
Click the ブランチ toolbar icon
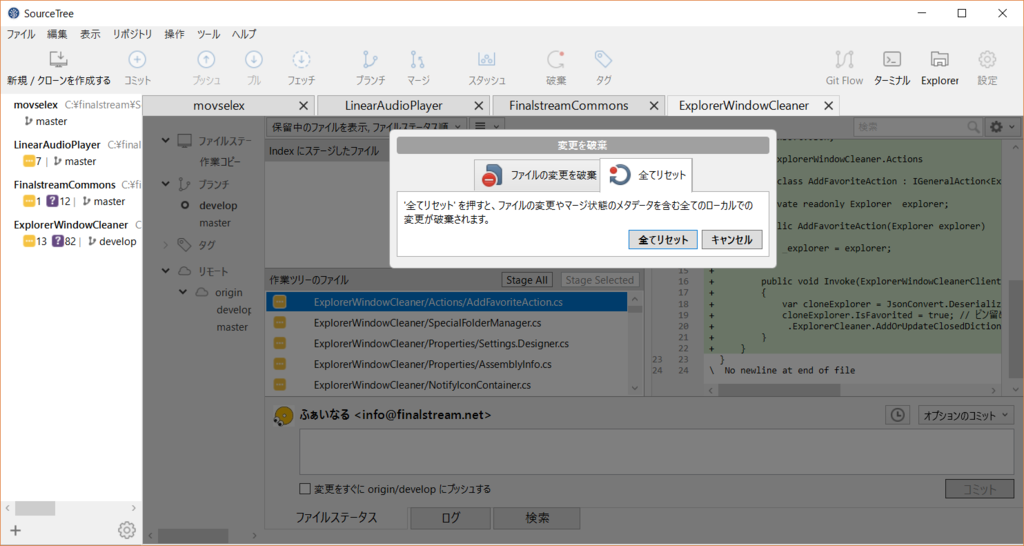(x=370, y=59)
